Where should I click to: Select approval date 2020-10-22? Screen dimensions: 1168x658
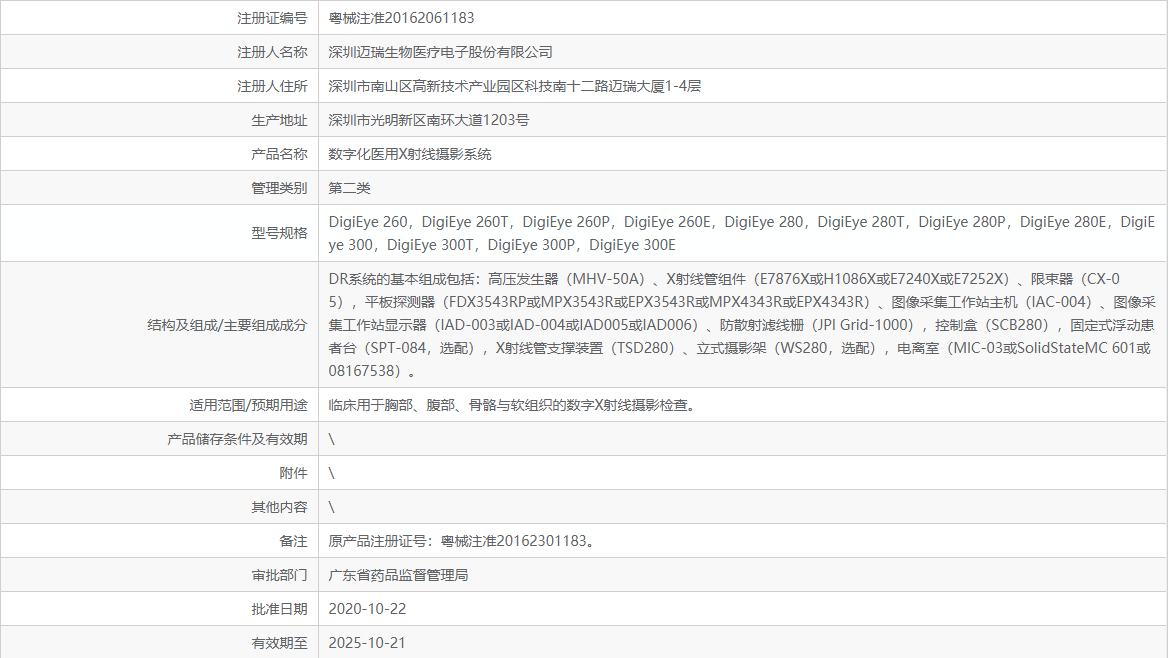pyautogui.click(x=367, y=609)
